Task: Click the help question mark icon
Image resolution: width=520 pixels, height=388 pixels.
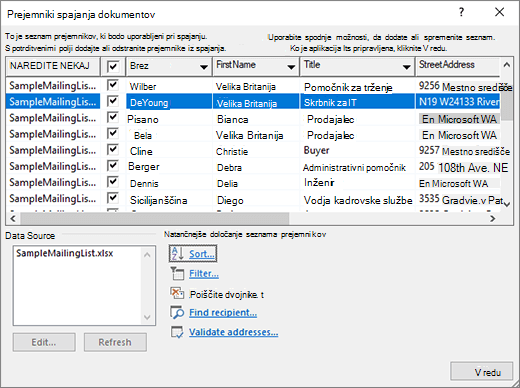Action: [x=461, y=12]
